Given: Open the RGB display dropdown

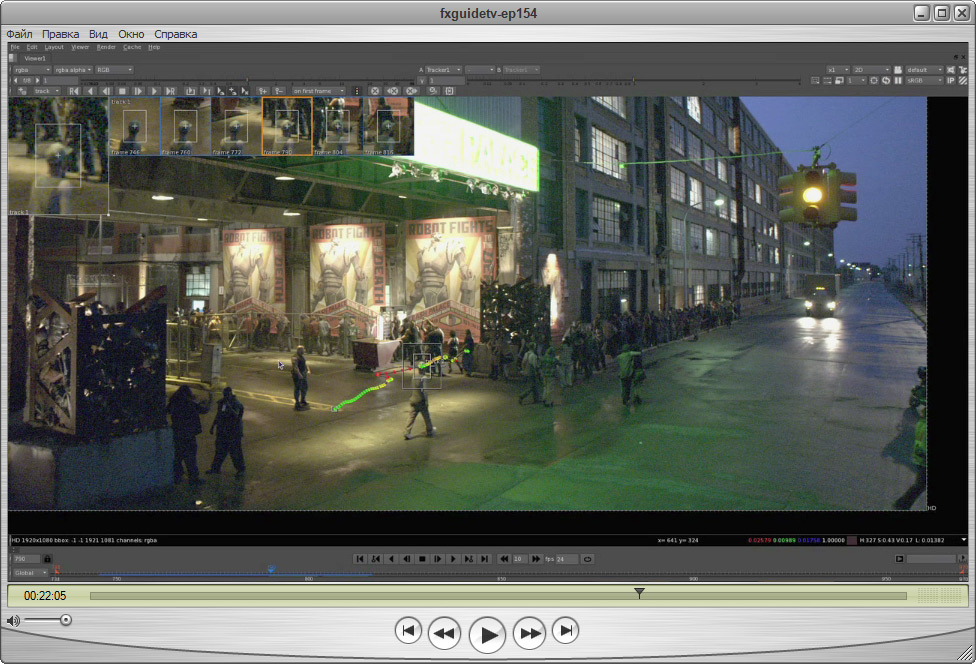Looking at the screenshot, I should 114,70.
